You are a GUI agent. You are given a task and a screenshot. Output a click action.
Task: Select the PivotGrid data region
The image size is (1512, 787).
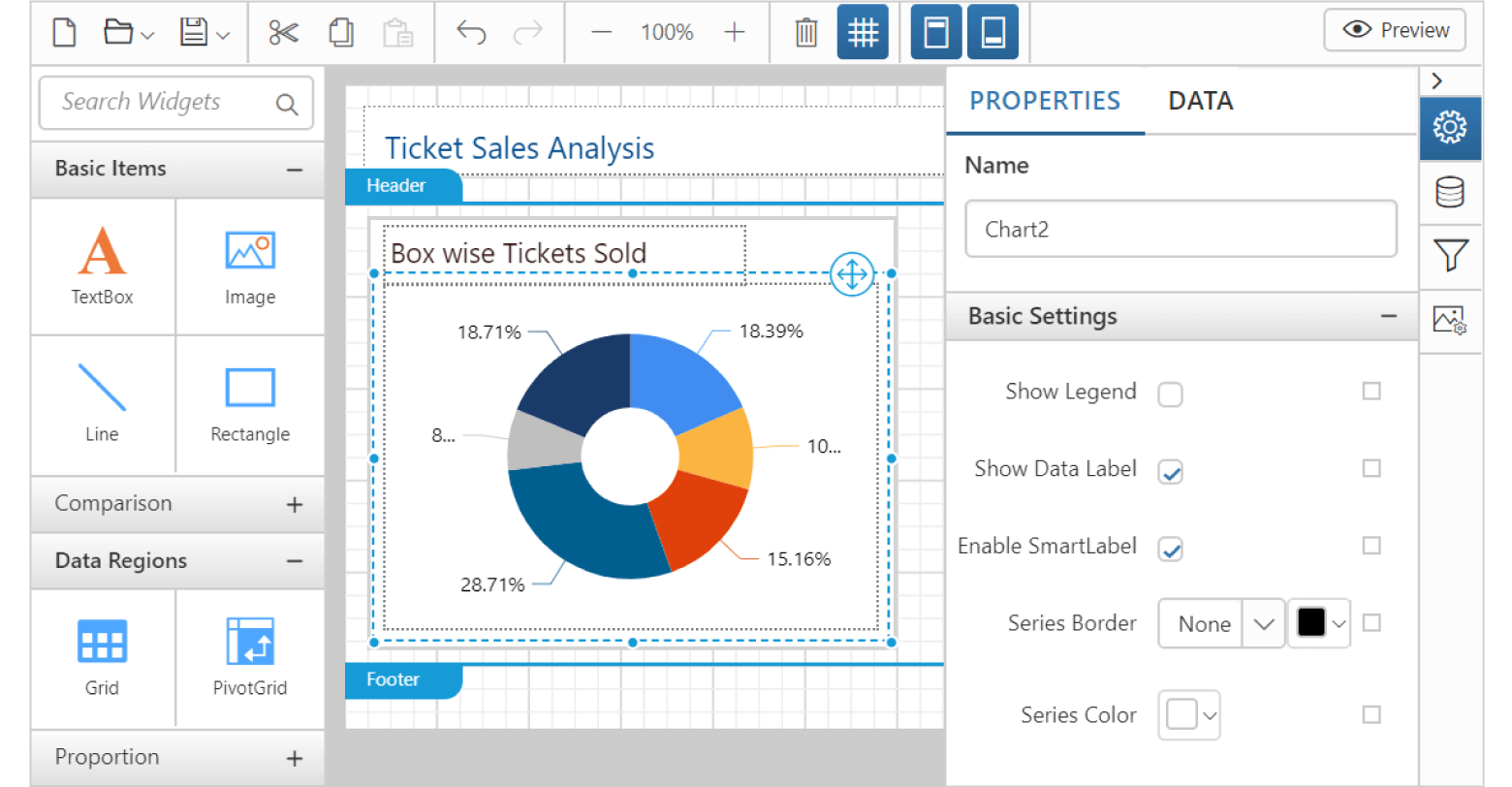click(249, 657)
